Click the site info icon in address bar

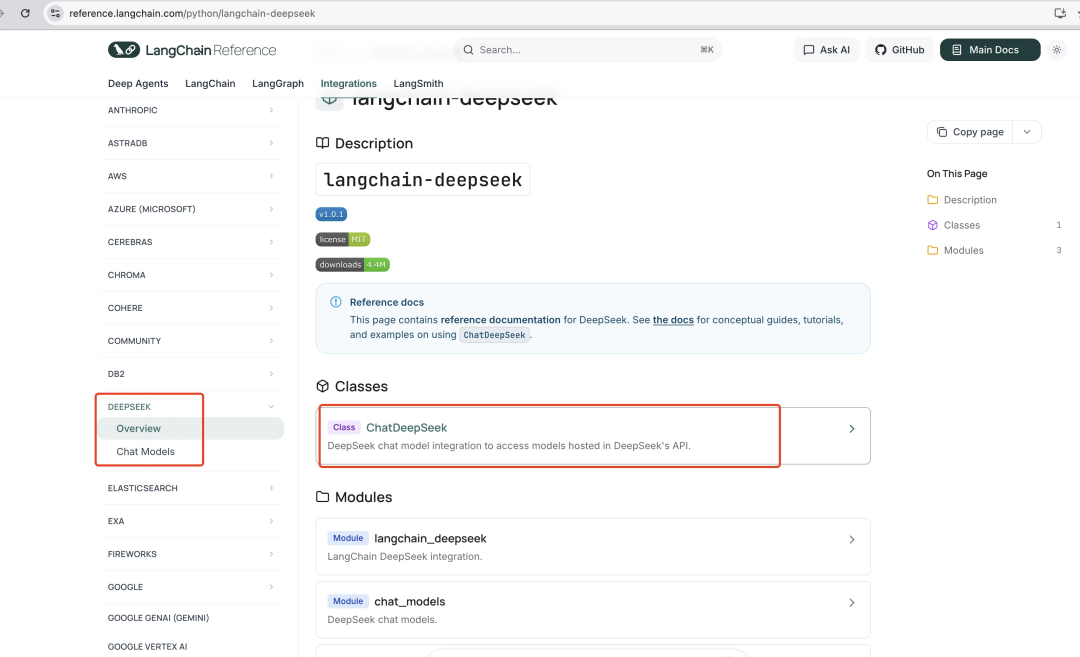pyautogui.click(x=55, y=13)
